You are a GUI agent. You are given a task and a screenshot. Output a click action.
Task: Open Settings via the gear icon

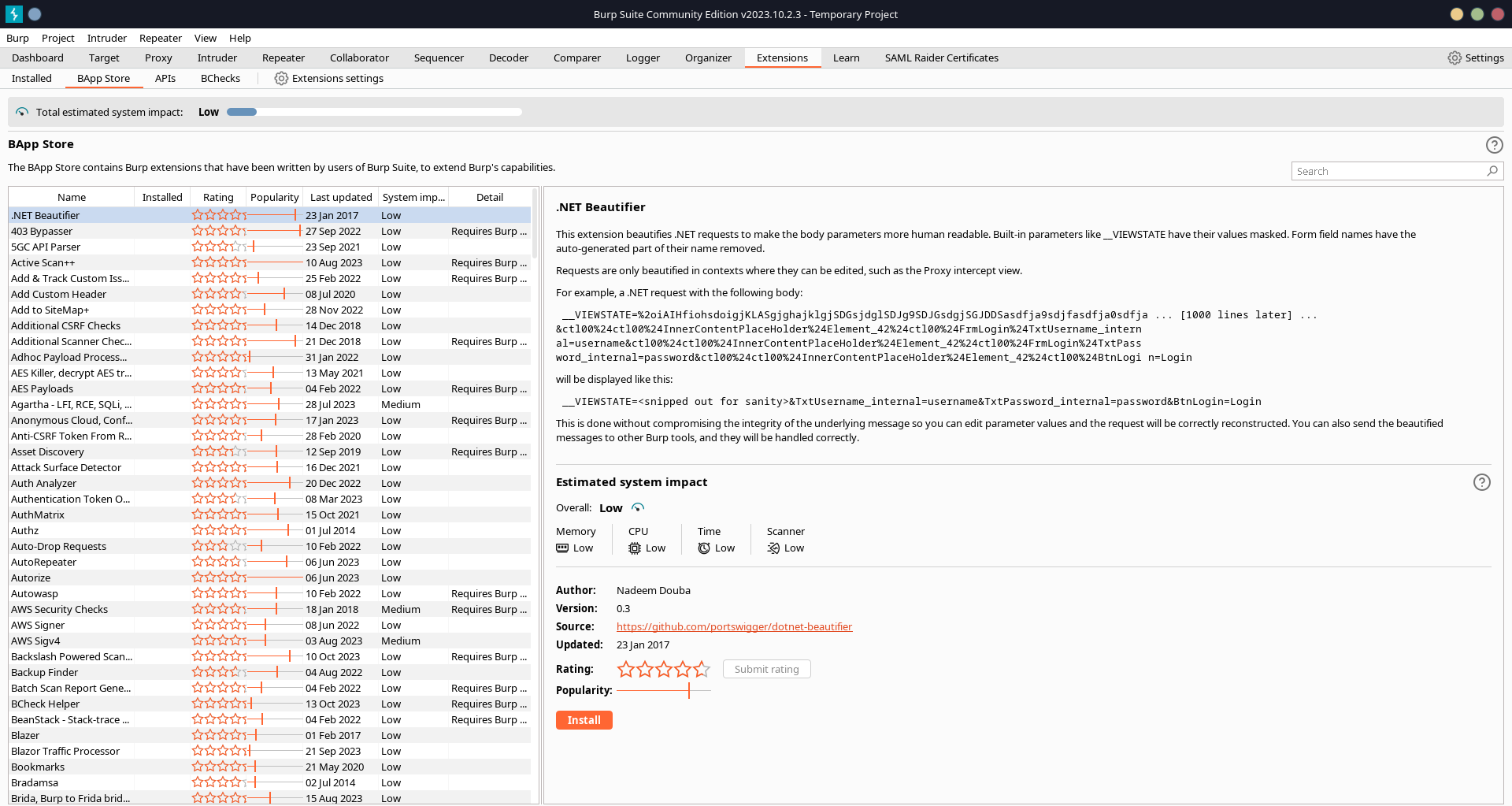[x=1455, y=58]
